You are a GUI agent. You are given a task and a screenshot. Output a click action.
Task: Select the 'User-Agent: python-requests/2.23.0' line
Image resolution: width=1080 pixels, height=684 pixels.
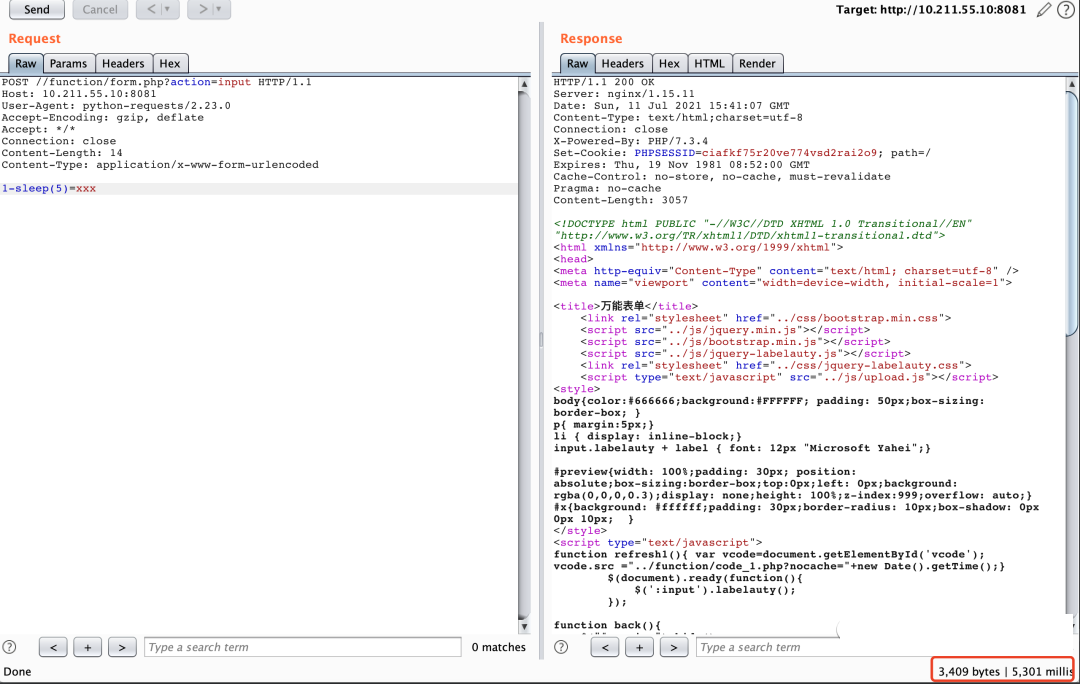pyautogui.click(x=116, y=105)
